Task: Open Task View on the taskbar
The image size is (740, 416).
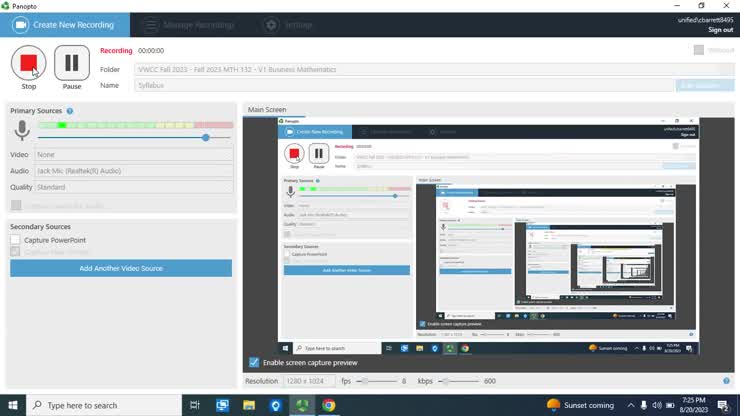Action: 196,405
